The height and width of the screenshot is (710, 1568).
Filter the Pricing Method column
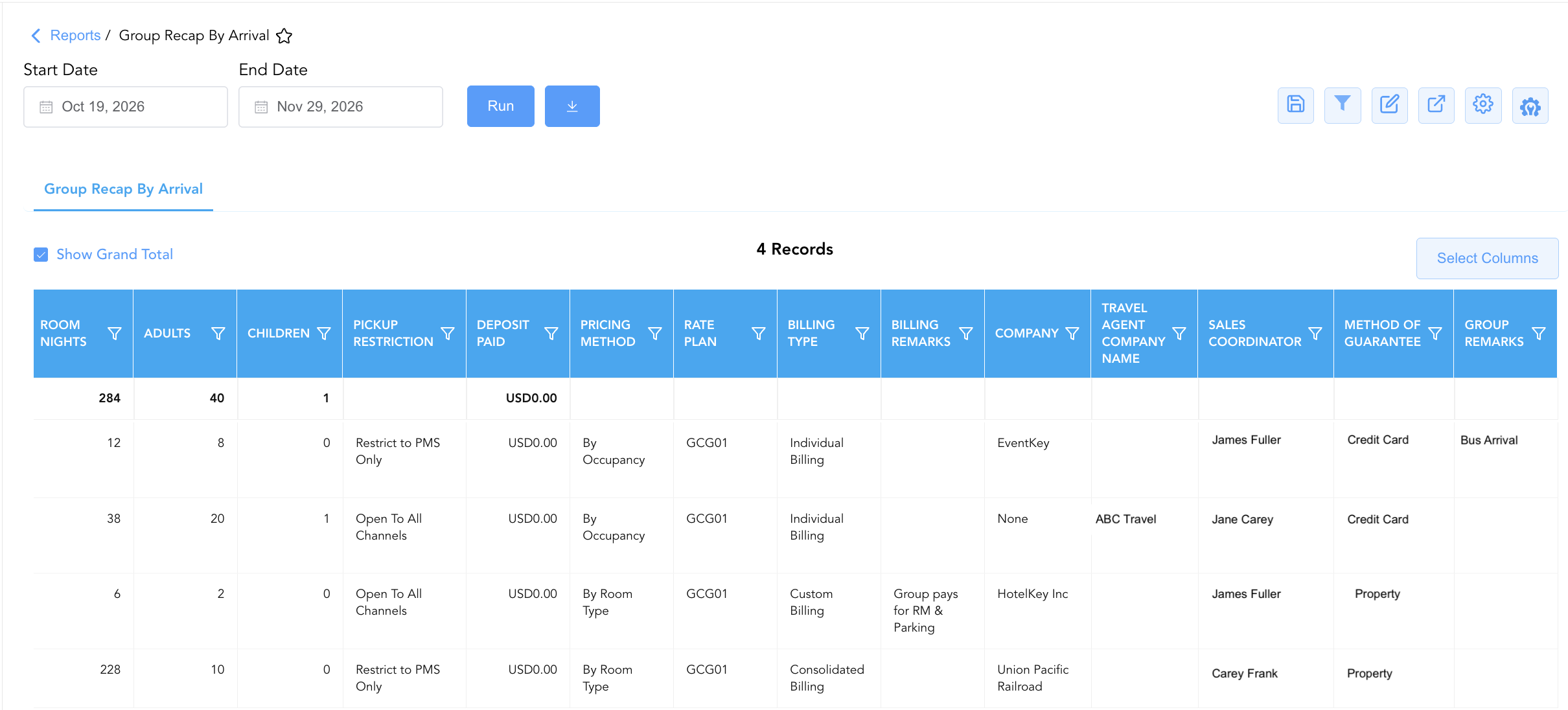655,333
